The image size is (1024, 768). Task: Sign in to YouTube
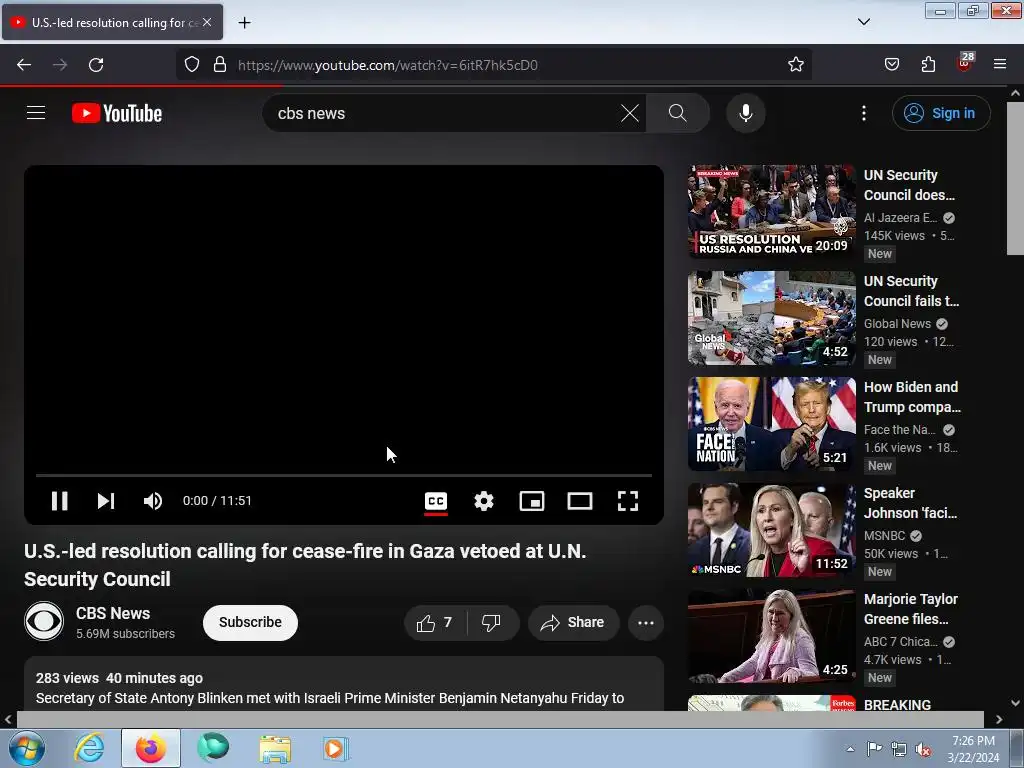(941, 113)
